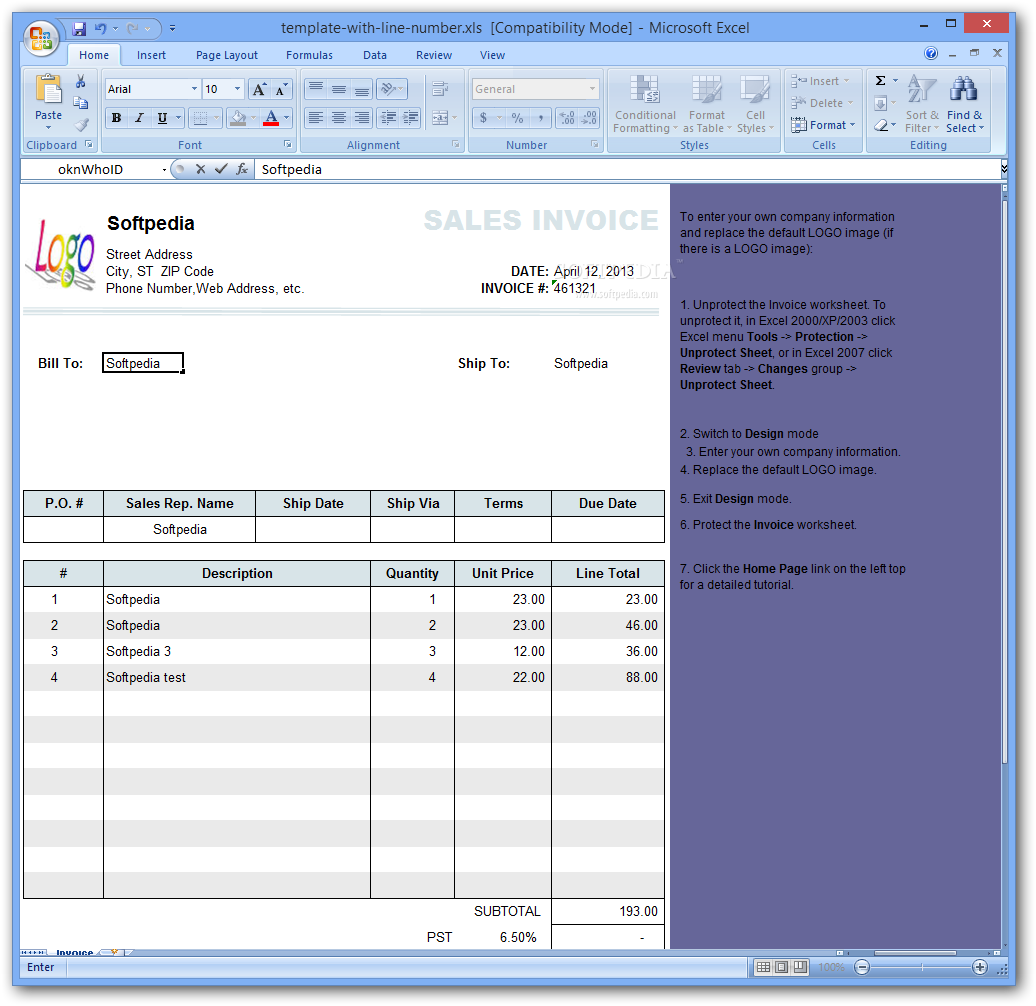Activate the Format Painter brush
This screenshot has height=1006, width=1036.
pos(81,124)
